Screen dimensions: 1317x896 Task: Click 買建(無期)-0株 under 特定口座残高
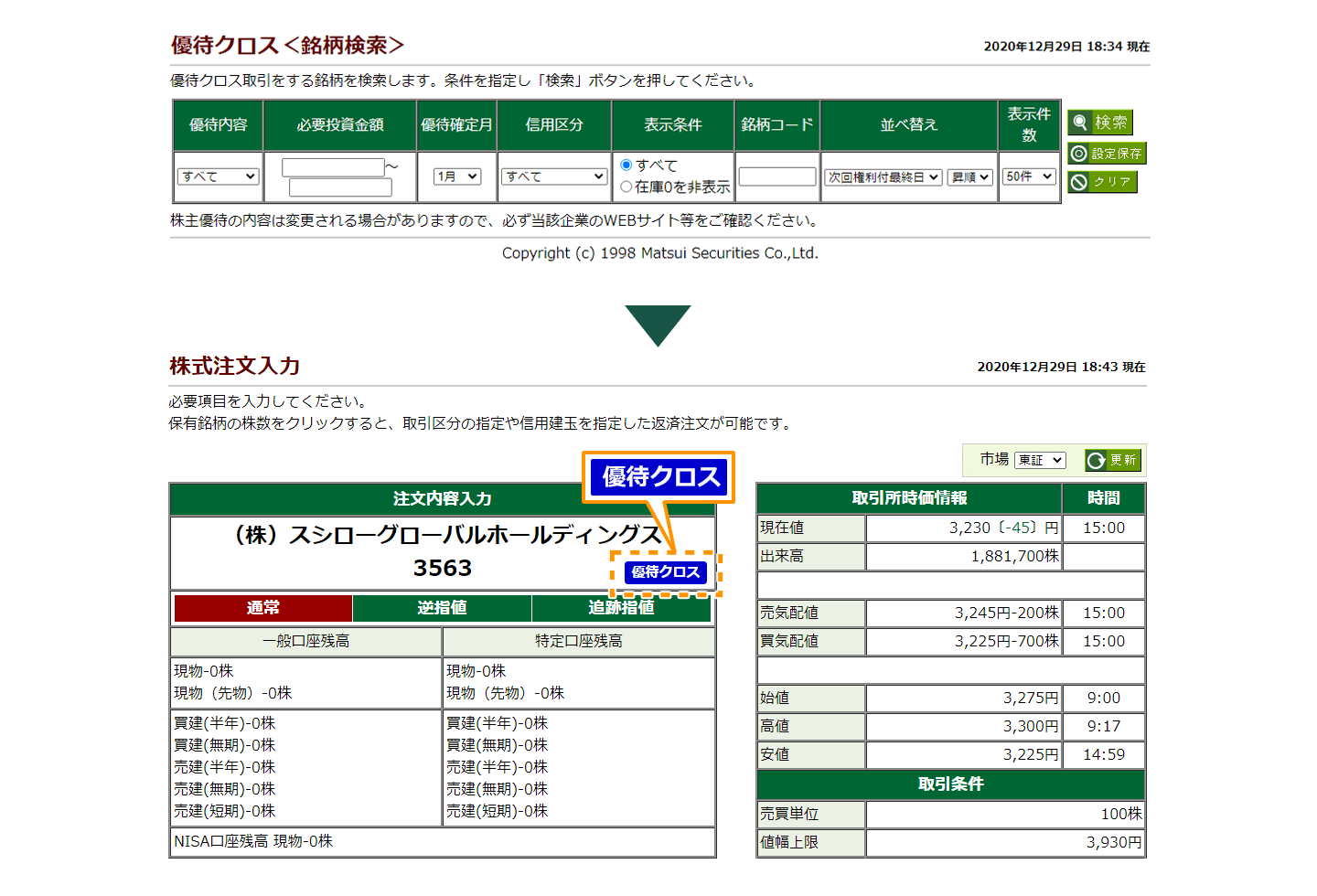pyautogui.click(x=498, y=745)
